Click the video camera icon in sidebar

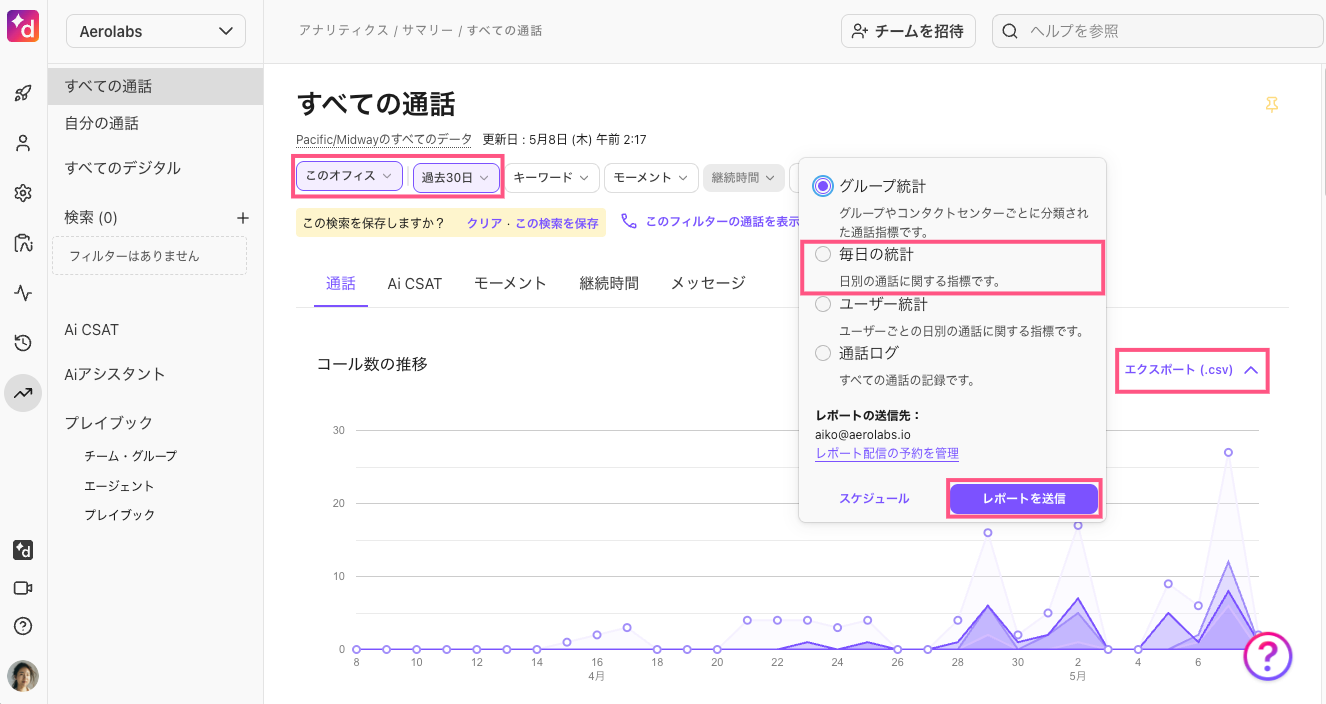pos(23,588)
